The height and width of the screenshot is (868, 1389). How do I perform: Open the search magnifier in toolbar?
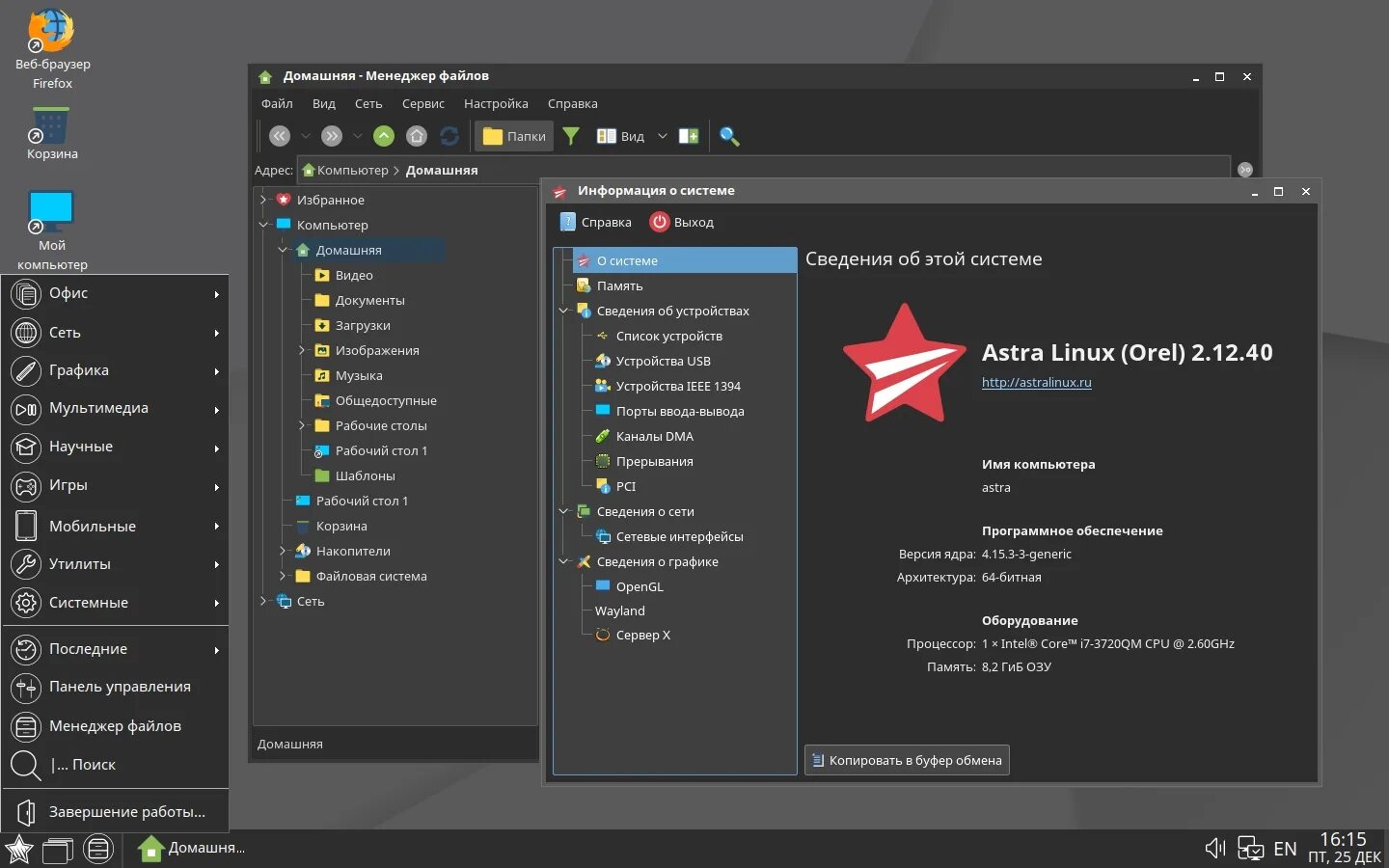point(730,136)
